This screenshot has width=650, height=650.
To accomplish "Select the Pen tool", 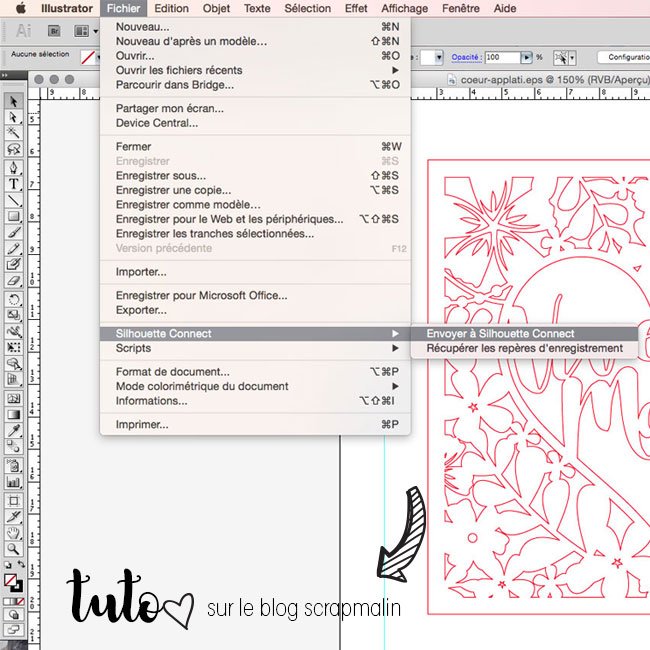I will [13, 167].
